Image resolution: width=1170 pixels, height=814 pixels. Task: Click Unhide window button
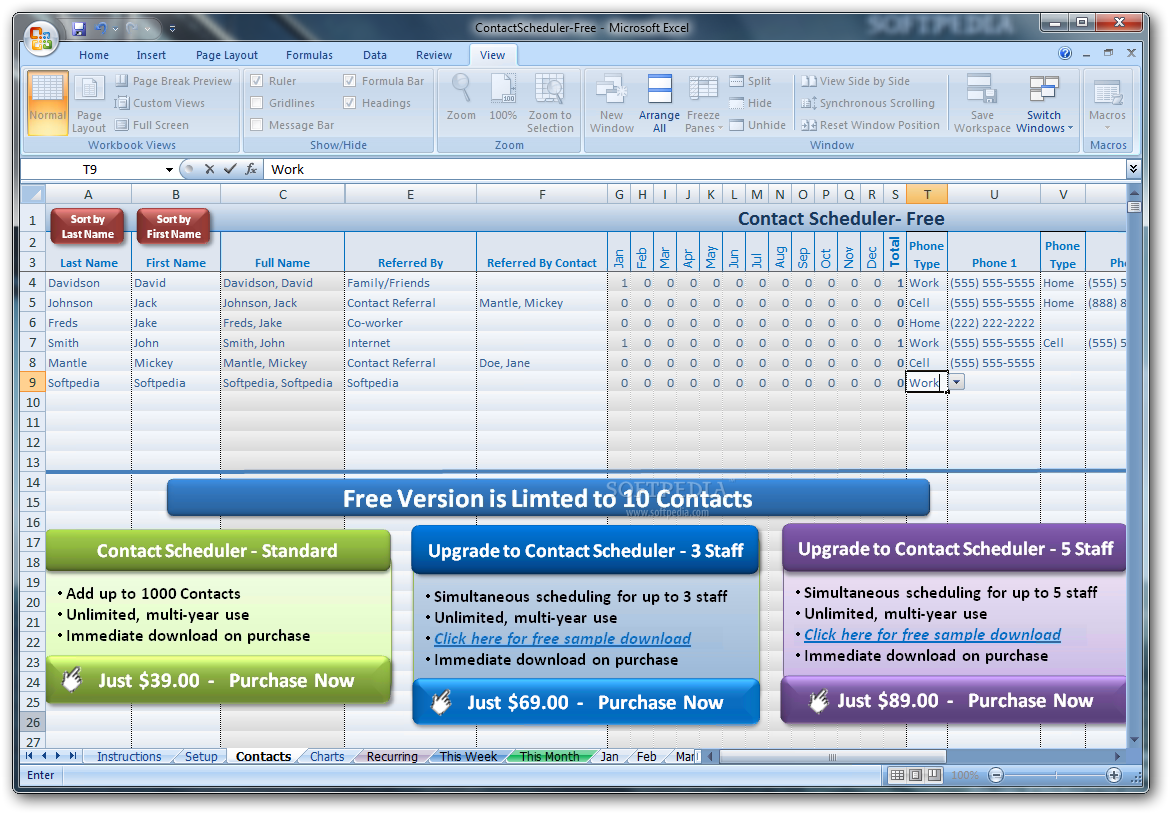[757, 125]
